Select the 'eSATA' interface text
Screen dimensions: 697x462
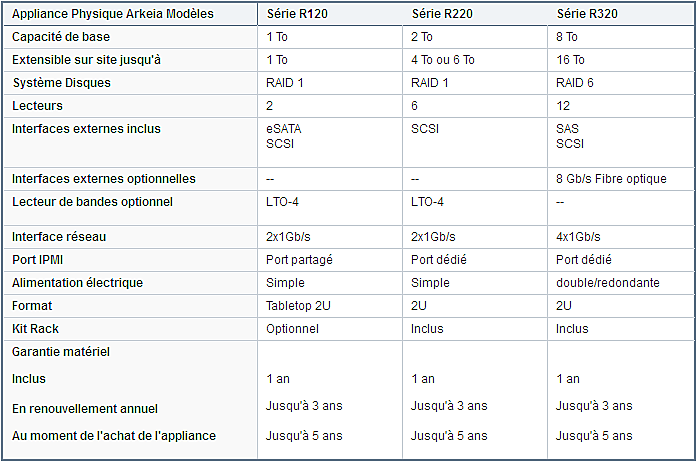284,129
